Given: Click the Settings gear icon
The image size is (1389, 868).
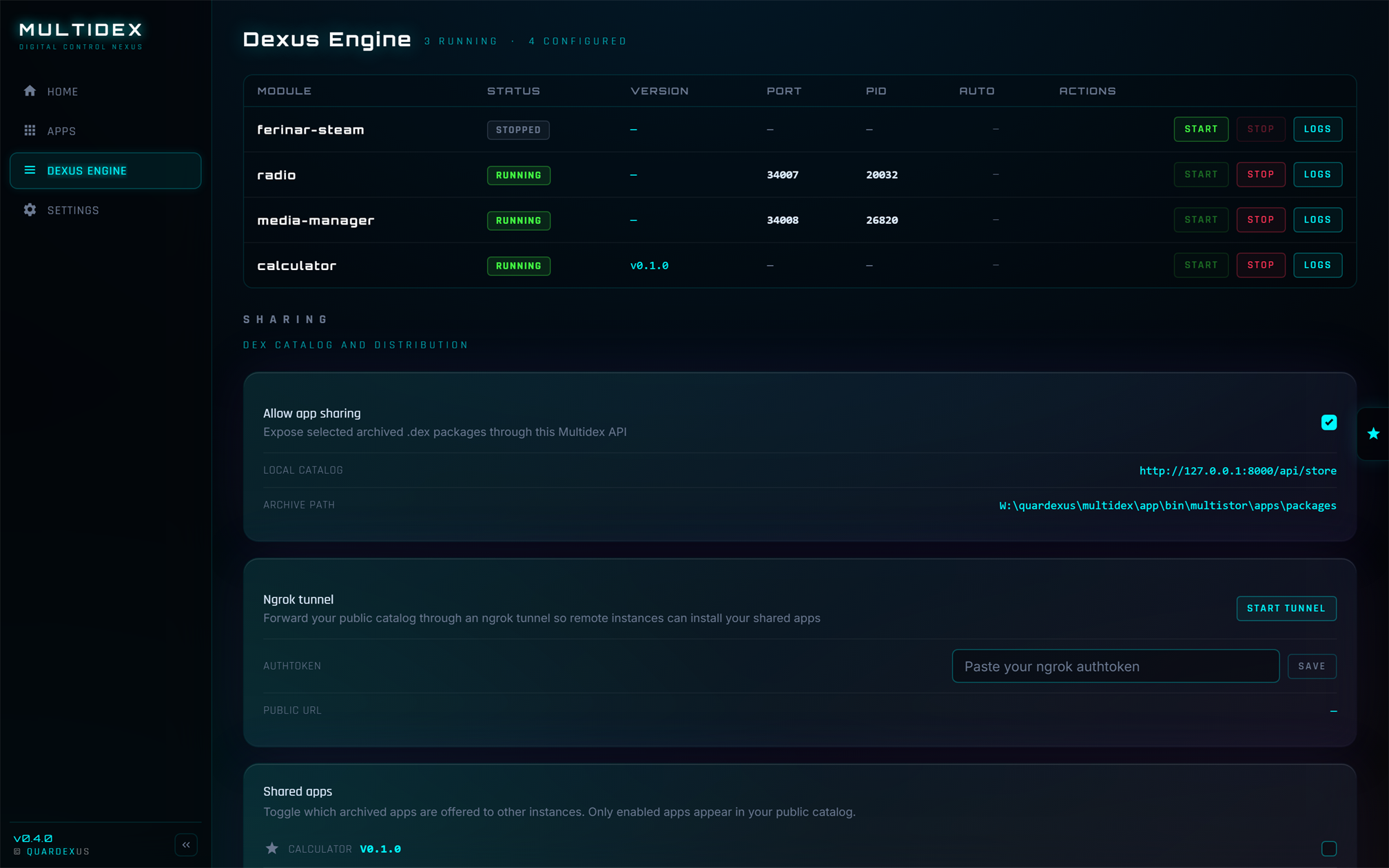Looking at the screenshot, I should 30,210.
